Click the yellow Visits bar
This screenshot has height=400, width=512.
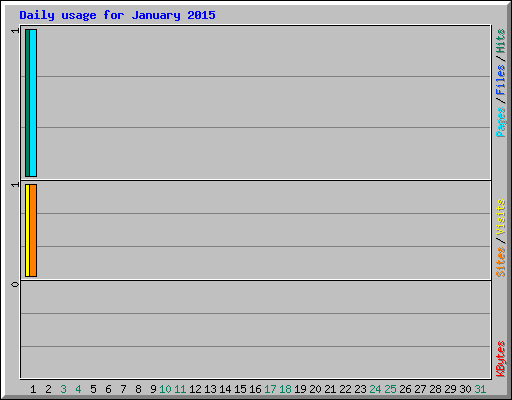pos(27,230)
